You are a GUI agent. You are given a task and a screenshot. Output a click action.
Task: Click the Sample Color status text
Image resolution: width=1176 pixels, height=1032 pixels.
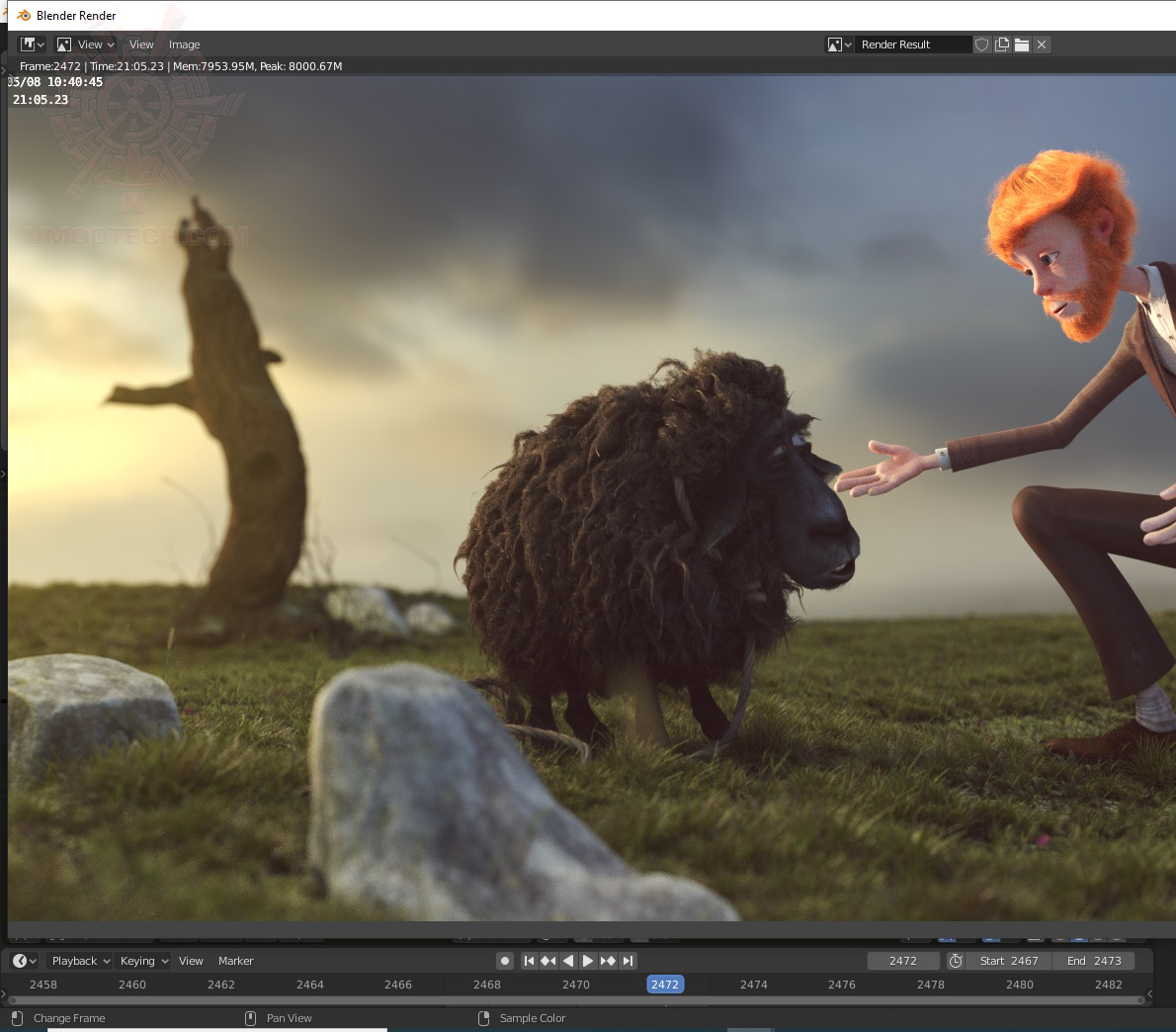click(533, 1018)
